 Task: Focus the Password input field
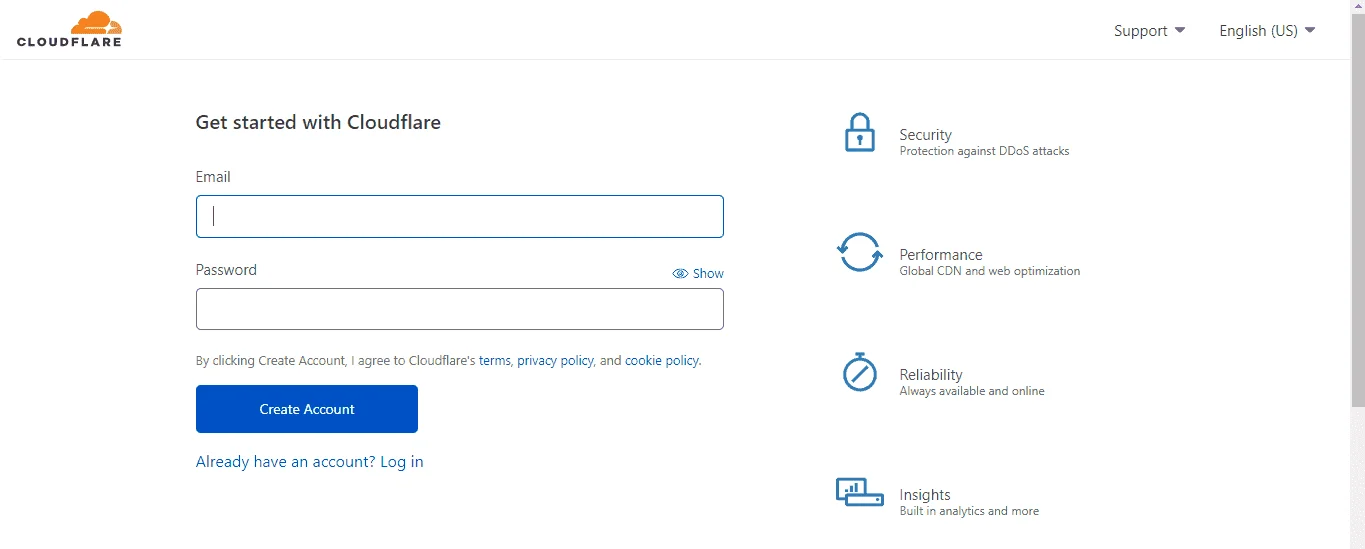pos(460,309)
